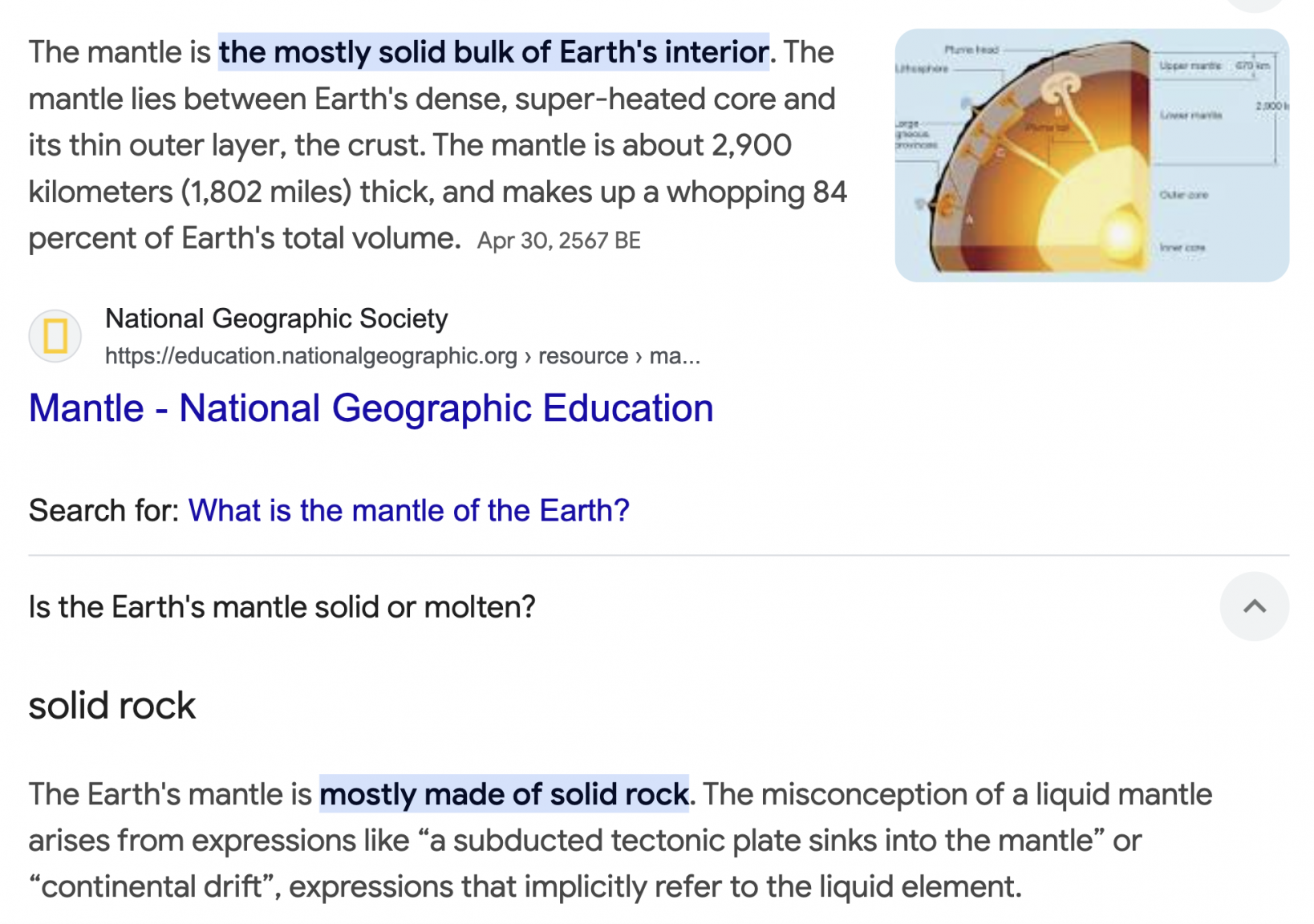Click the Inner core label in the diagram
1314x924 pixels.
[x=1182, y=248]
